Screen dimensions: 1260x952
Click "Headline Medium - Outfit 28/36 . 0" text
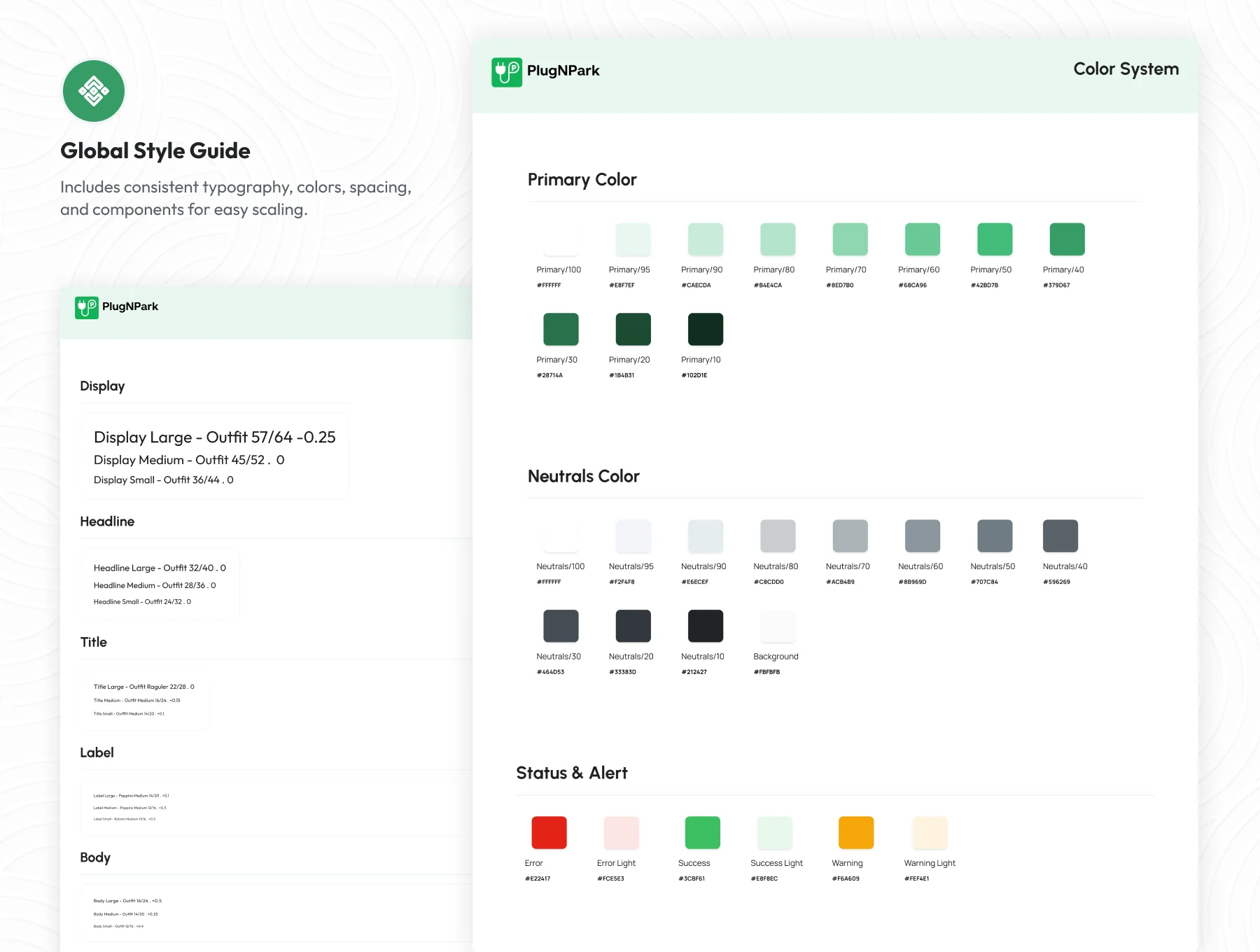[155, 586]
